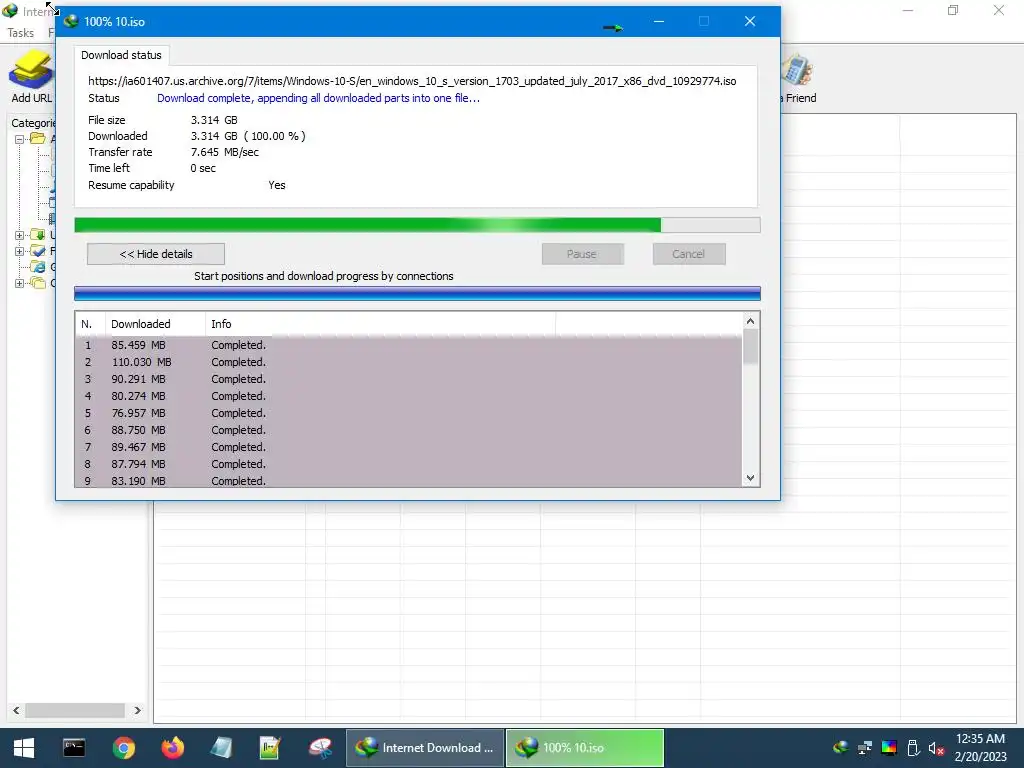Viewport: 1024px width, 768px height.
Task: Click the Internet Explorer folder icon in Categories
Action: click(x=38, y=267)
